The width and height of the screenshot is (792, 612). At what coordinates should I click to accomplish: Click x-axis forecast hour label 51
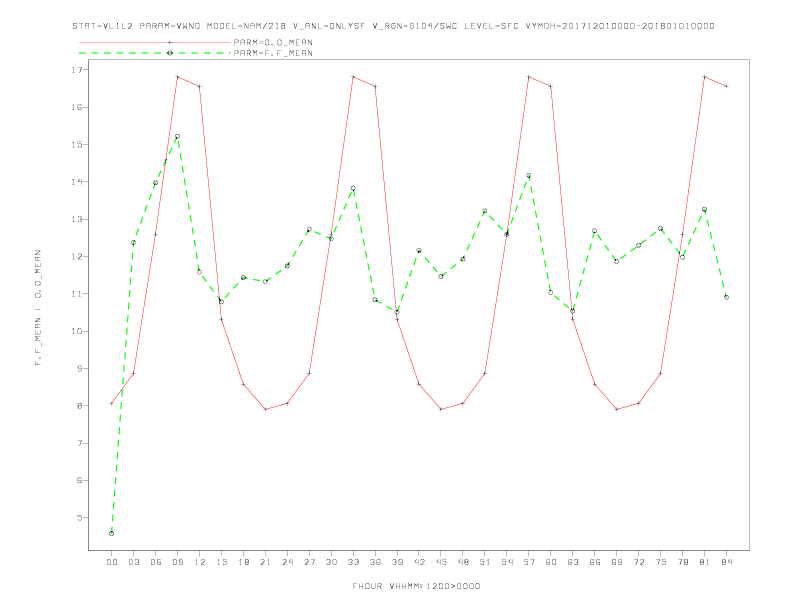[x=485, y=562]
